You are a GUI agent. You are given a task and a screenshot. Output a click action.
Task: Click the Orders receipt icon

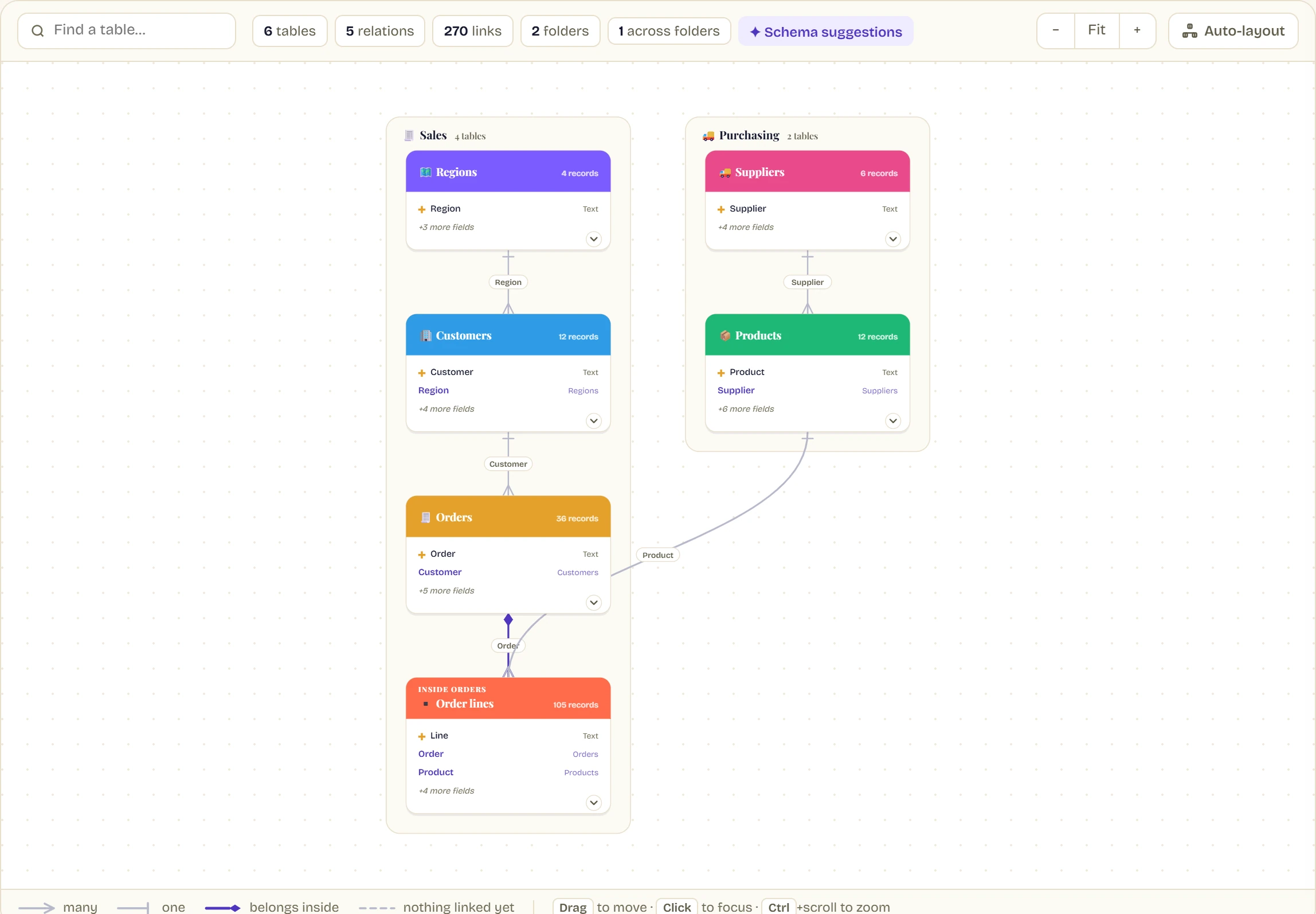[x=425, y=518]
